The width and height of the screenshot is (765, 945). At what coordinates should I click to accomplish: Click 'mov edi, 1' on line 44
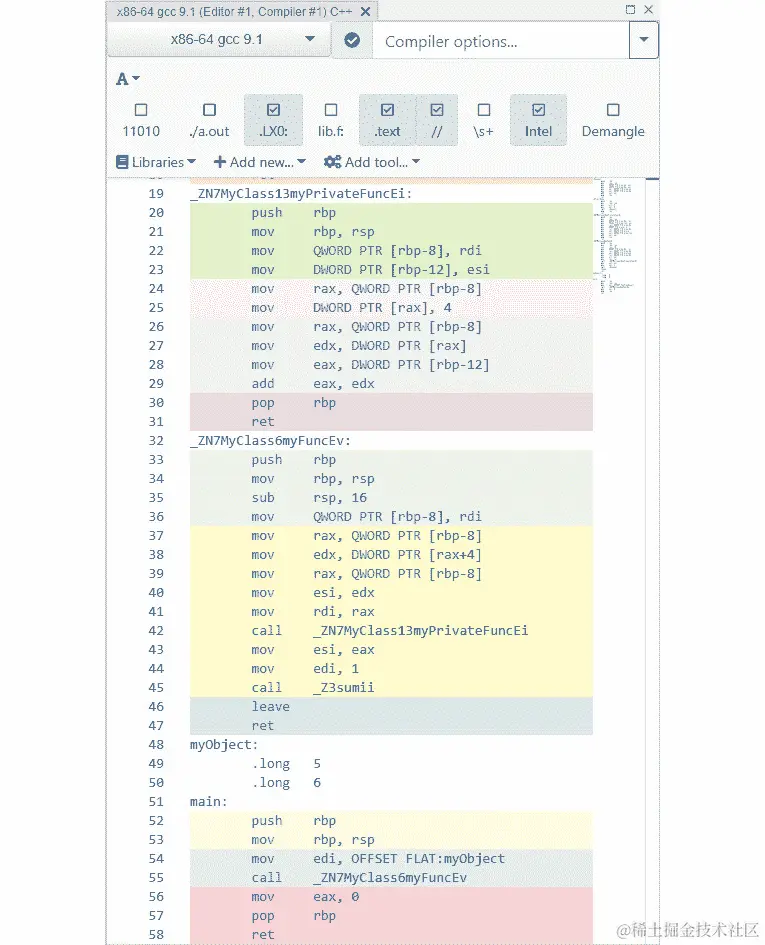(305, 668)
